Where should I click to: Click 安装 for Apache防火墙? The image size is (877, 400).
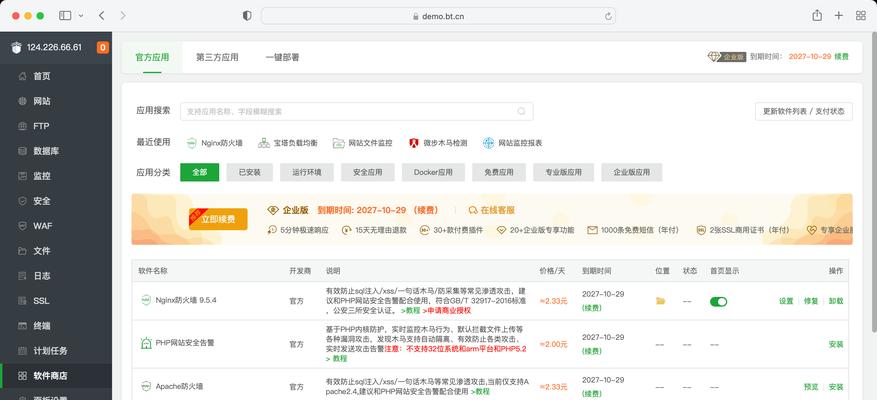[x=836, y=387]
